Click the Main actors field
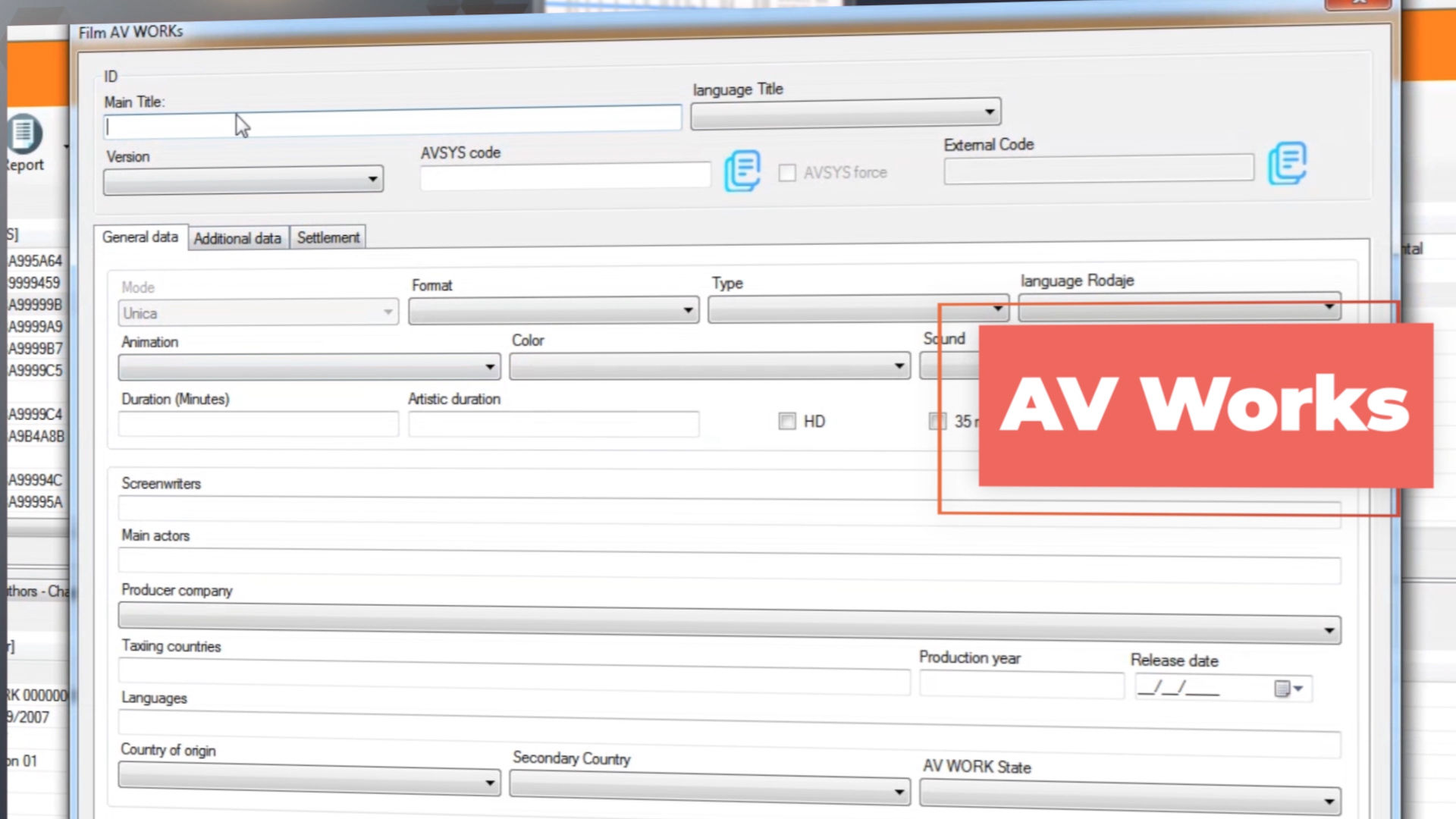 click(x=730, y=565)
